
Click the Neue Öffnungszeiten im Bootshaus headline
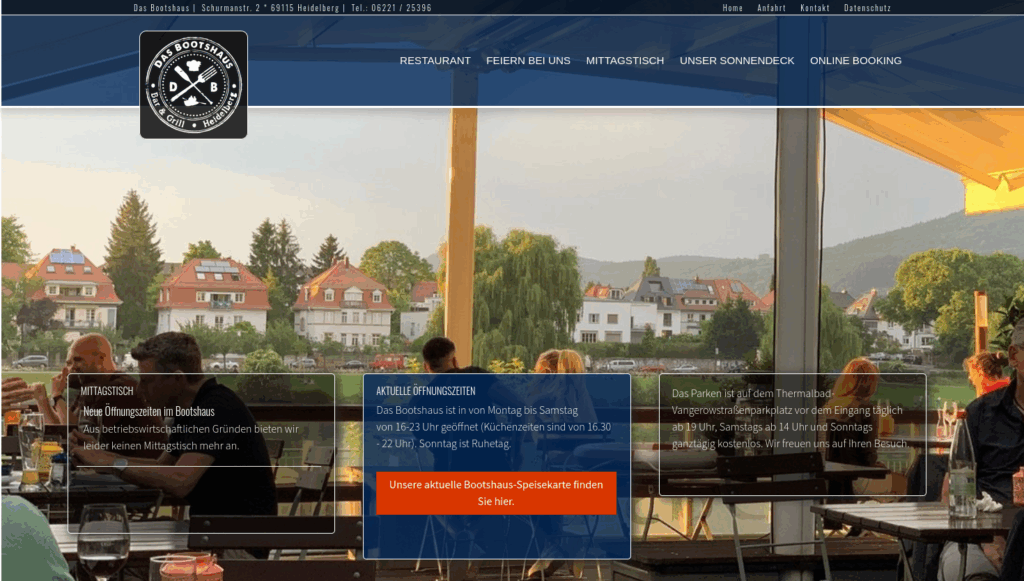[148, 411]
